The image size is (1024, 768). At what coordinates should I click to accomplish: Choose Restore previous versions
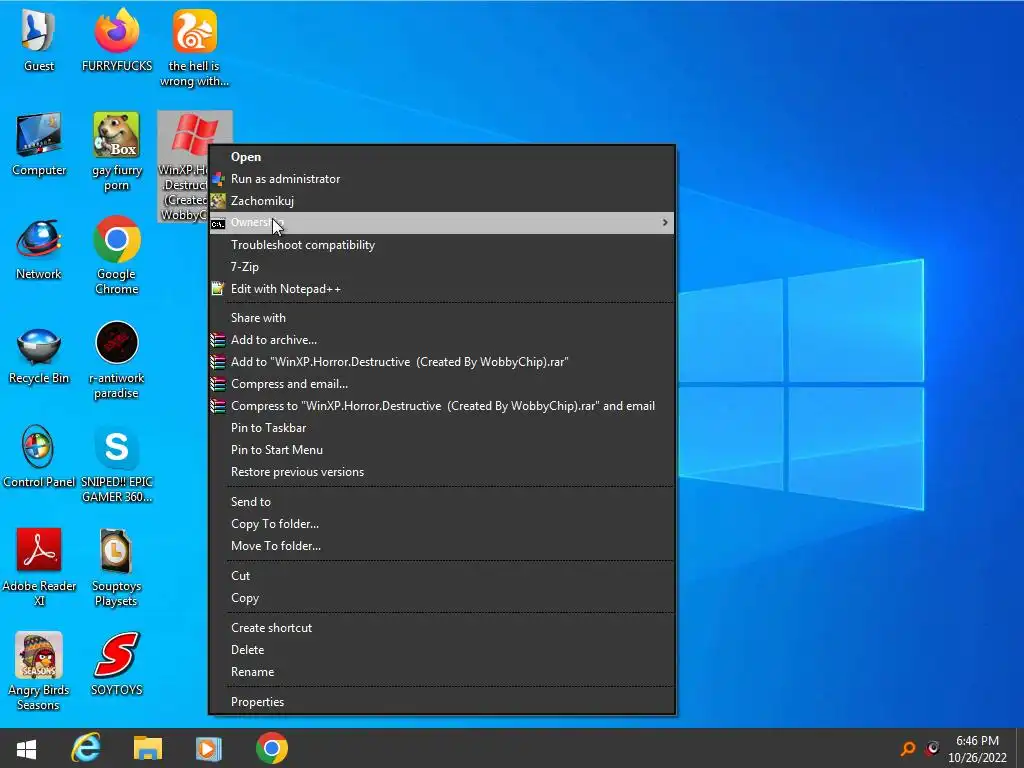[442, 472]
